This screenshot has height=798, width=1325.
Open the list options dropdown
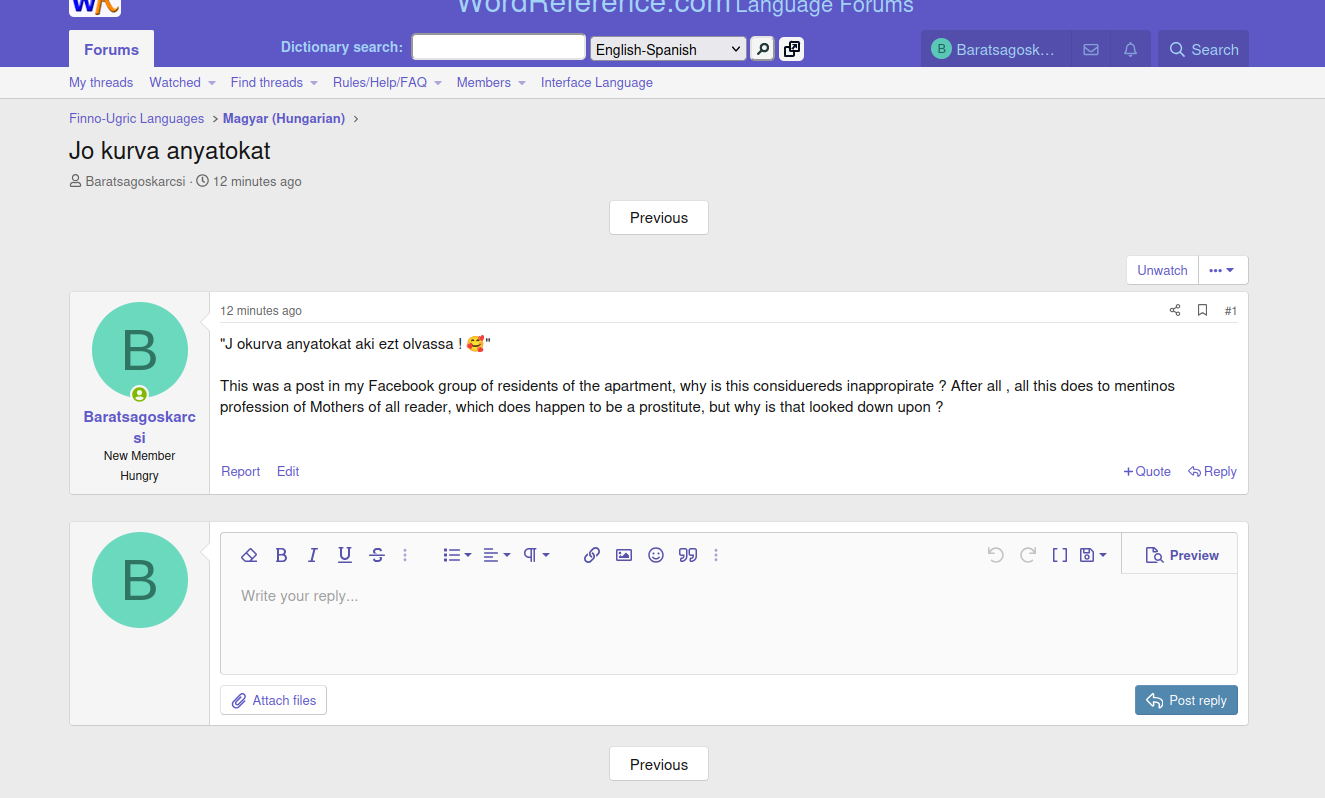coord(457,555)
